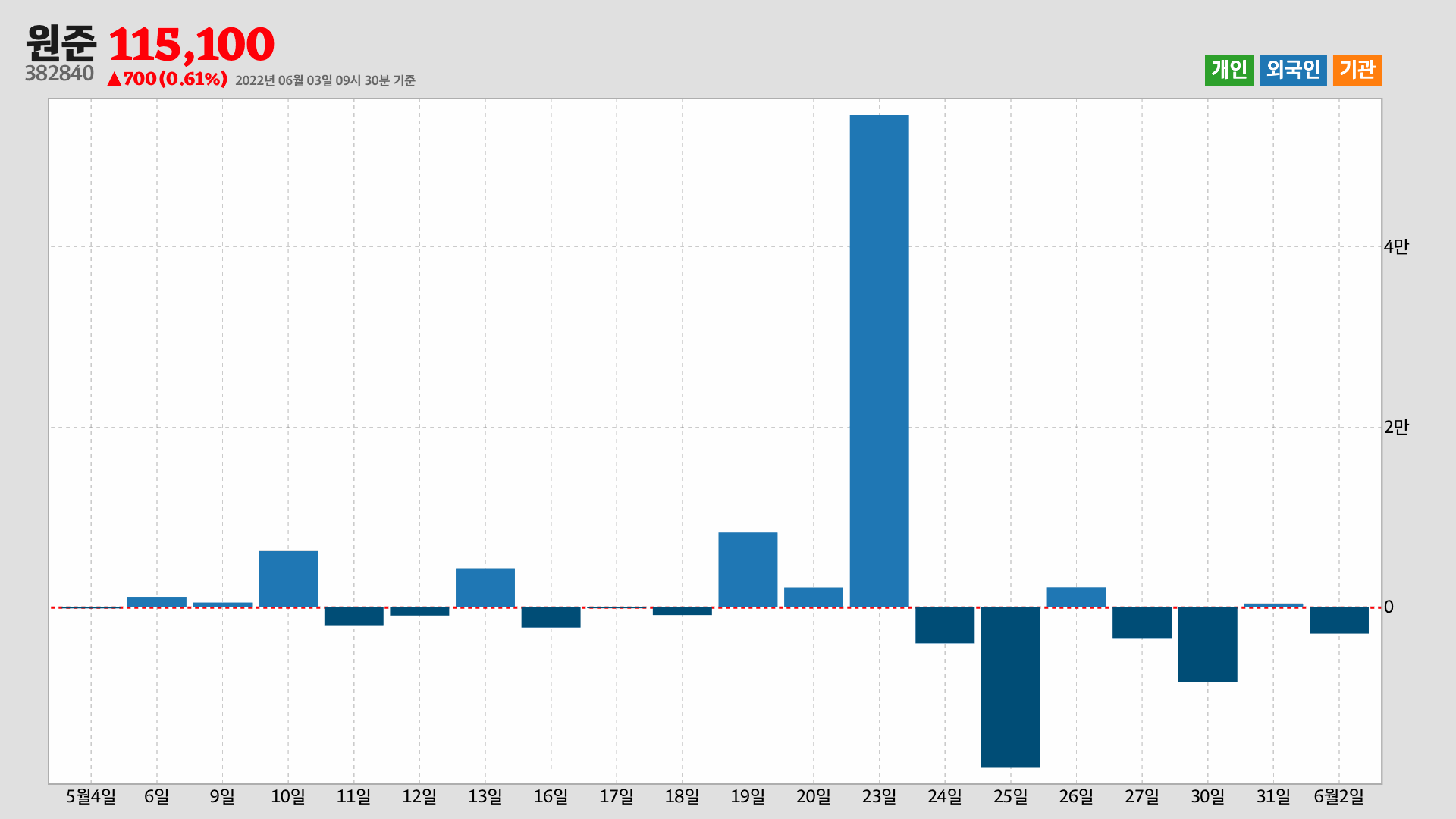Image resolution: width=1456 pixels, height=819 pixels.
Task: Click the change value ▲700(0.61%)
Action: [167, 79]
